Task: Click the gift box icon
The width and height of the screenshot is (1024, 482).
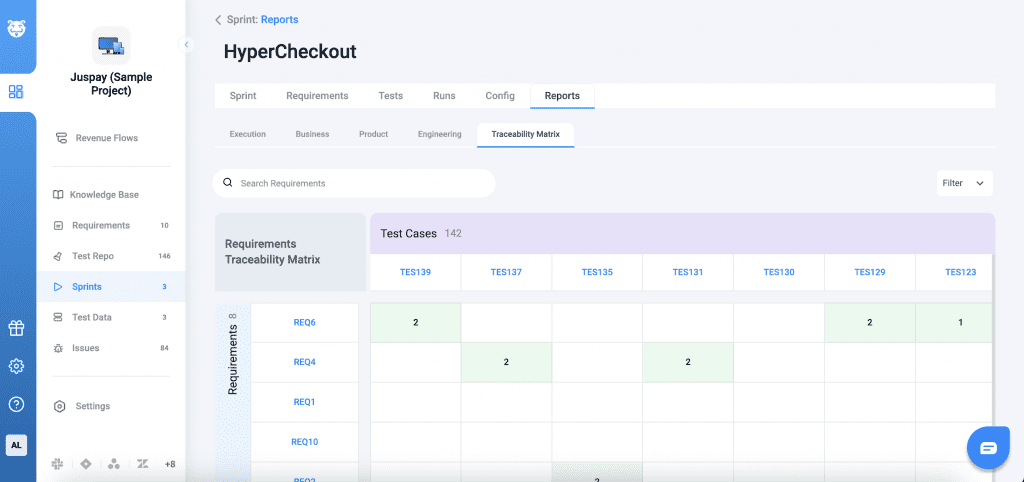Action: pyautogui.click(x=16, y=328)
